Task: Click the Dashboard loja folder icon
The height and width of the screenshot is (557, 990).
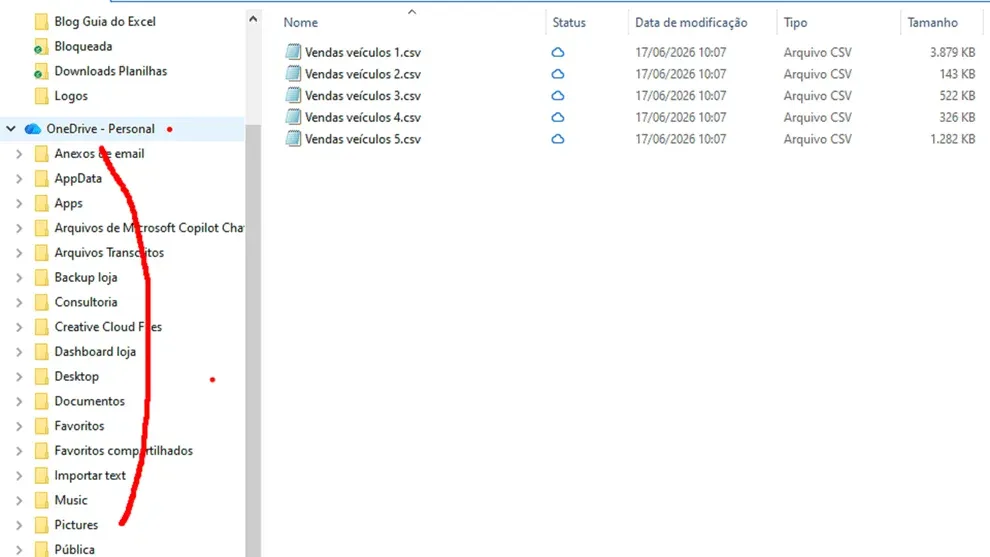Action: click(x=42, y=352)
